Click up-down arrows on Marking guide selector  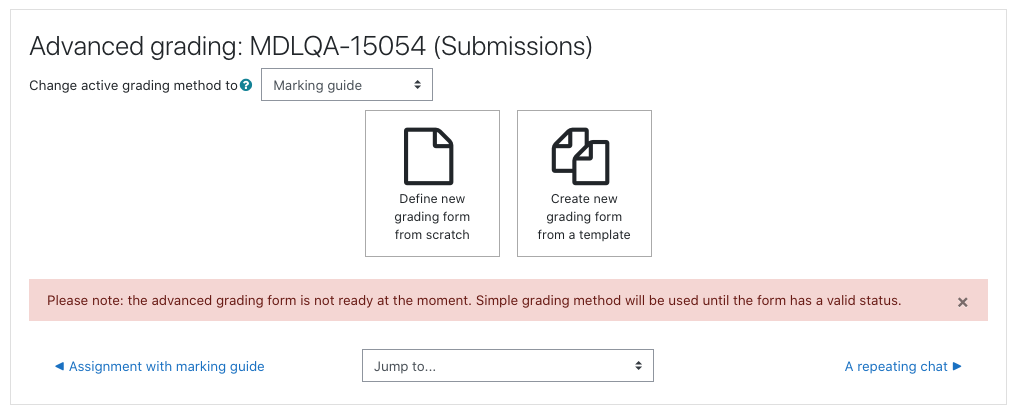point(418,85)
